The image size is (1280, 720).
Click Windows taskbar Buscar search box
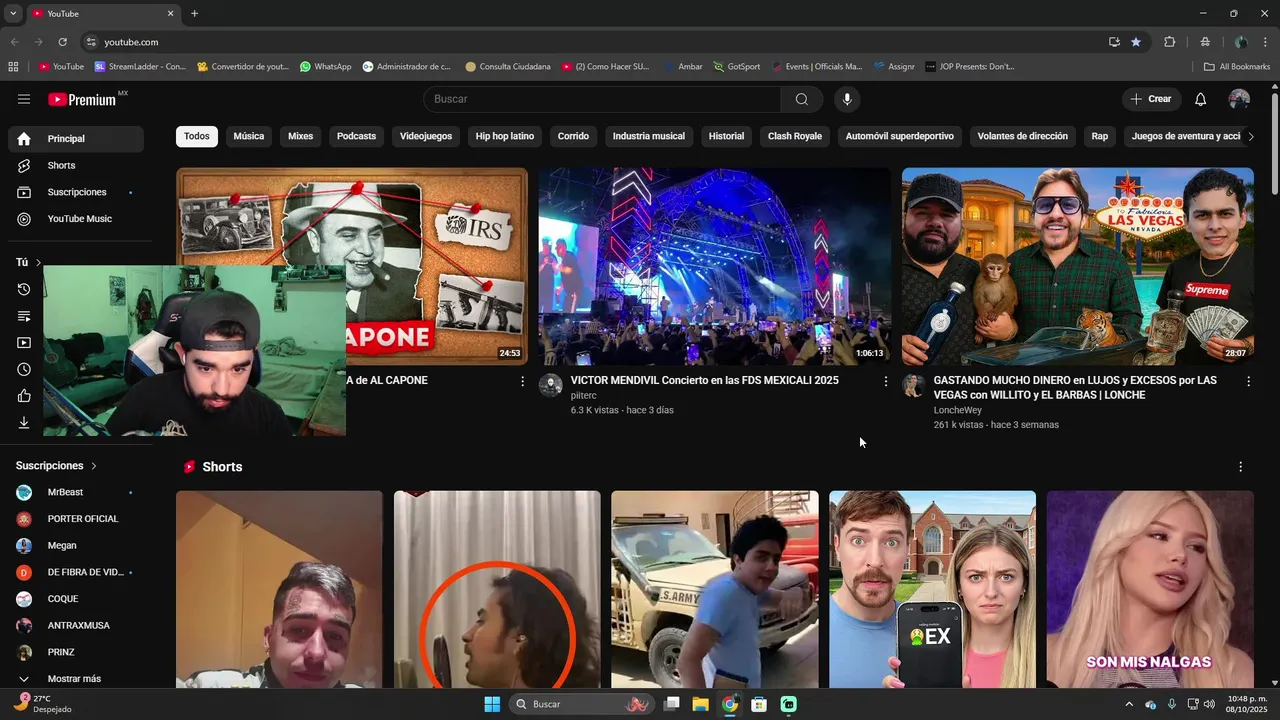coord(581,704)
